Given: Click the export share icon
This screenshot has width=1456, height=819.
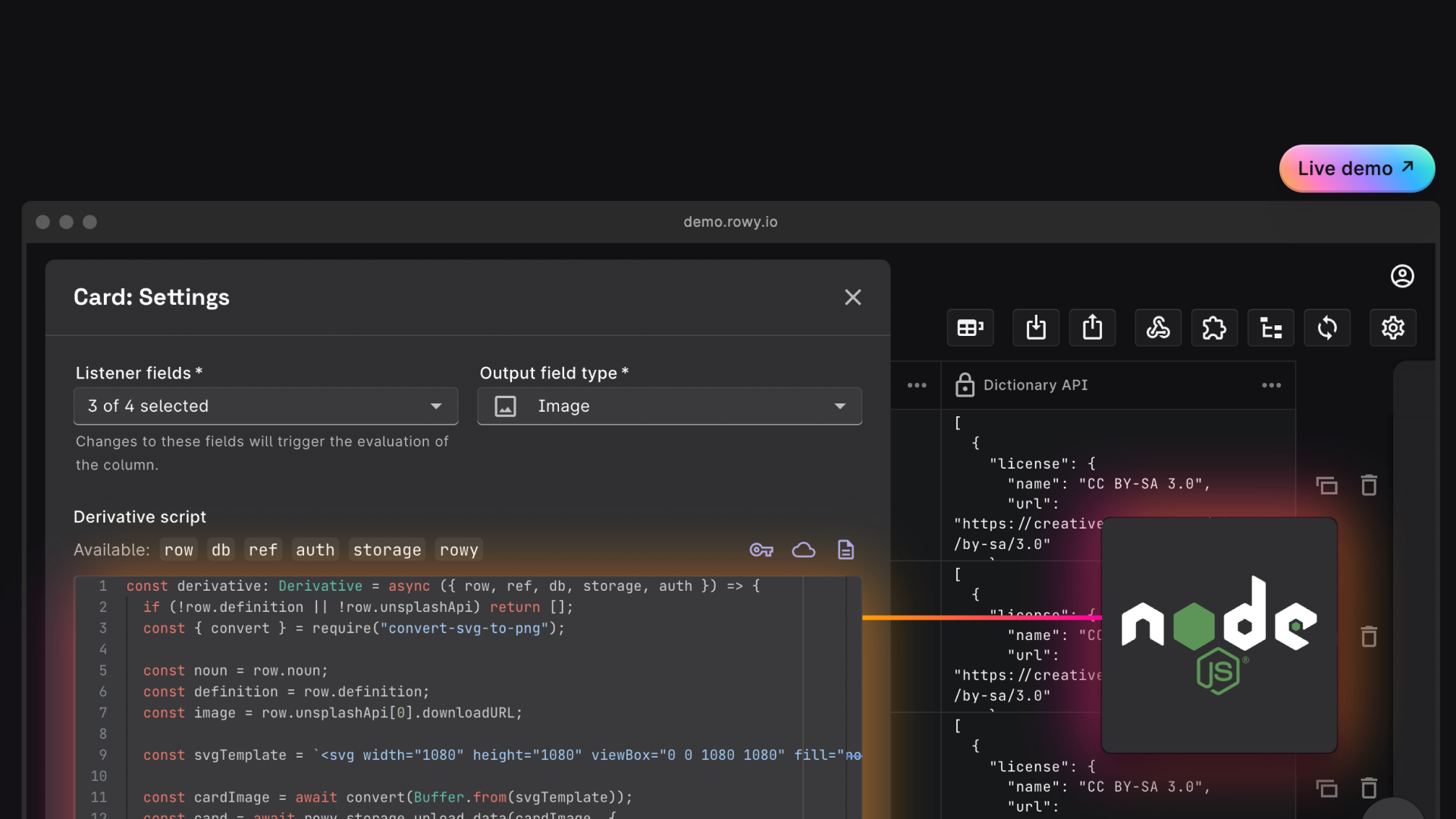Looking at the screenshot, I should pyautogui.click(x=1092, y=328).
